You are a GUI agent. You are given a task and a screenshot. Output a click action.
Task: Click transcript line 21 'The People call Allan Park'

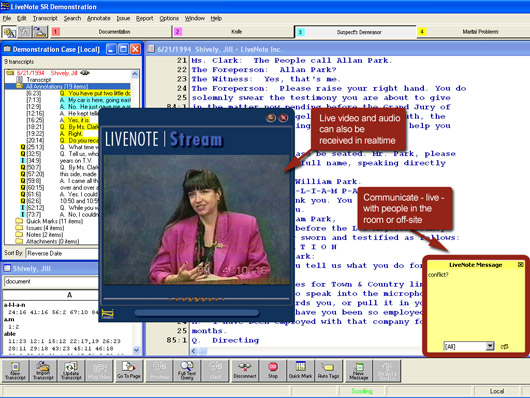(x=292, y=61)
